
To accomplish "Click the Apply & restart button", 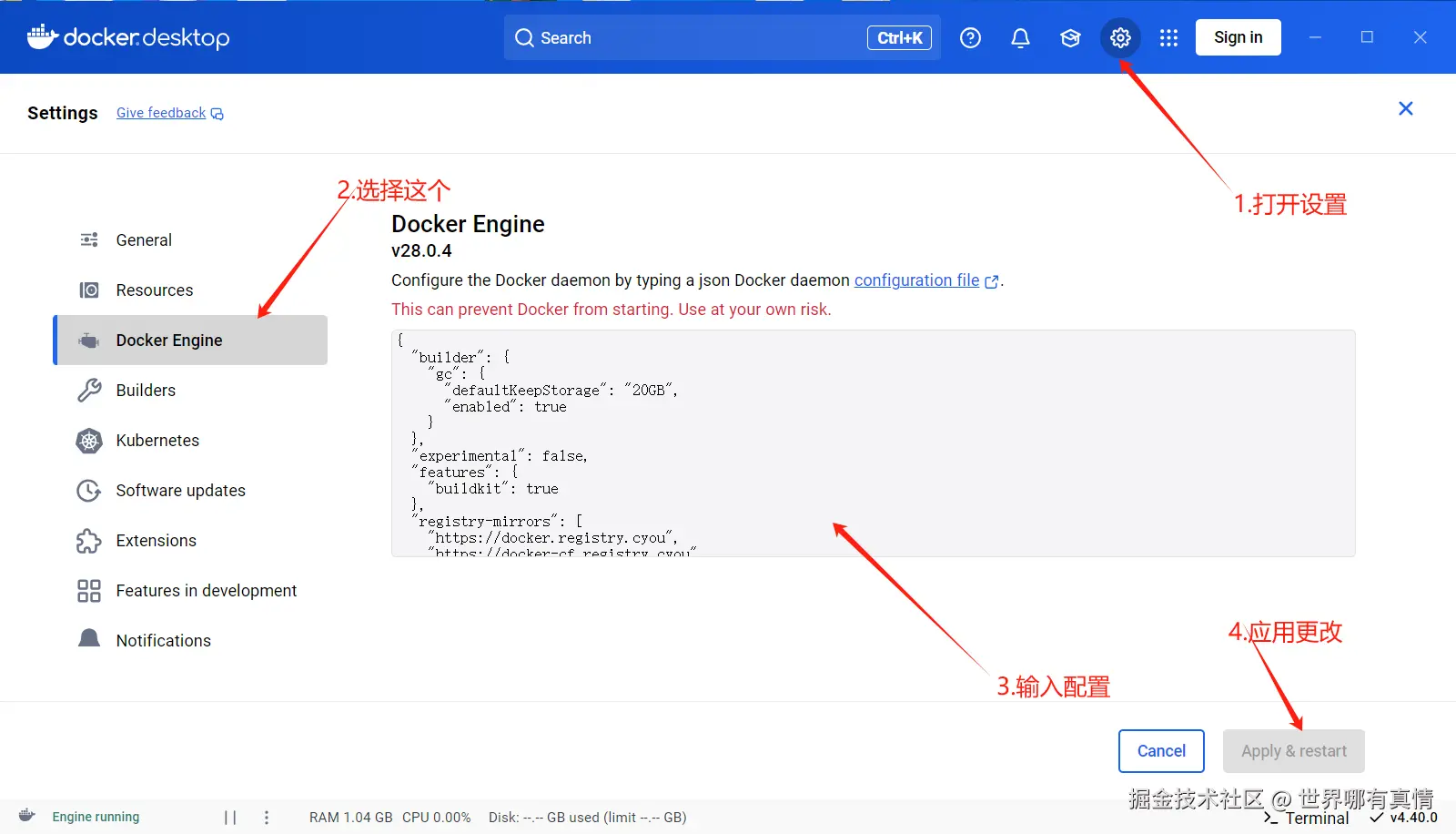I will point(1294,751).
